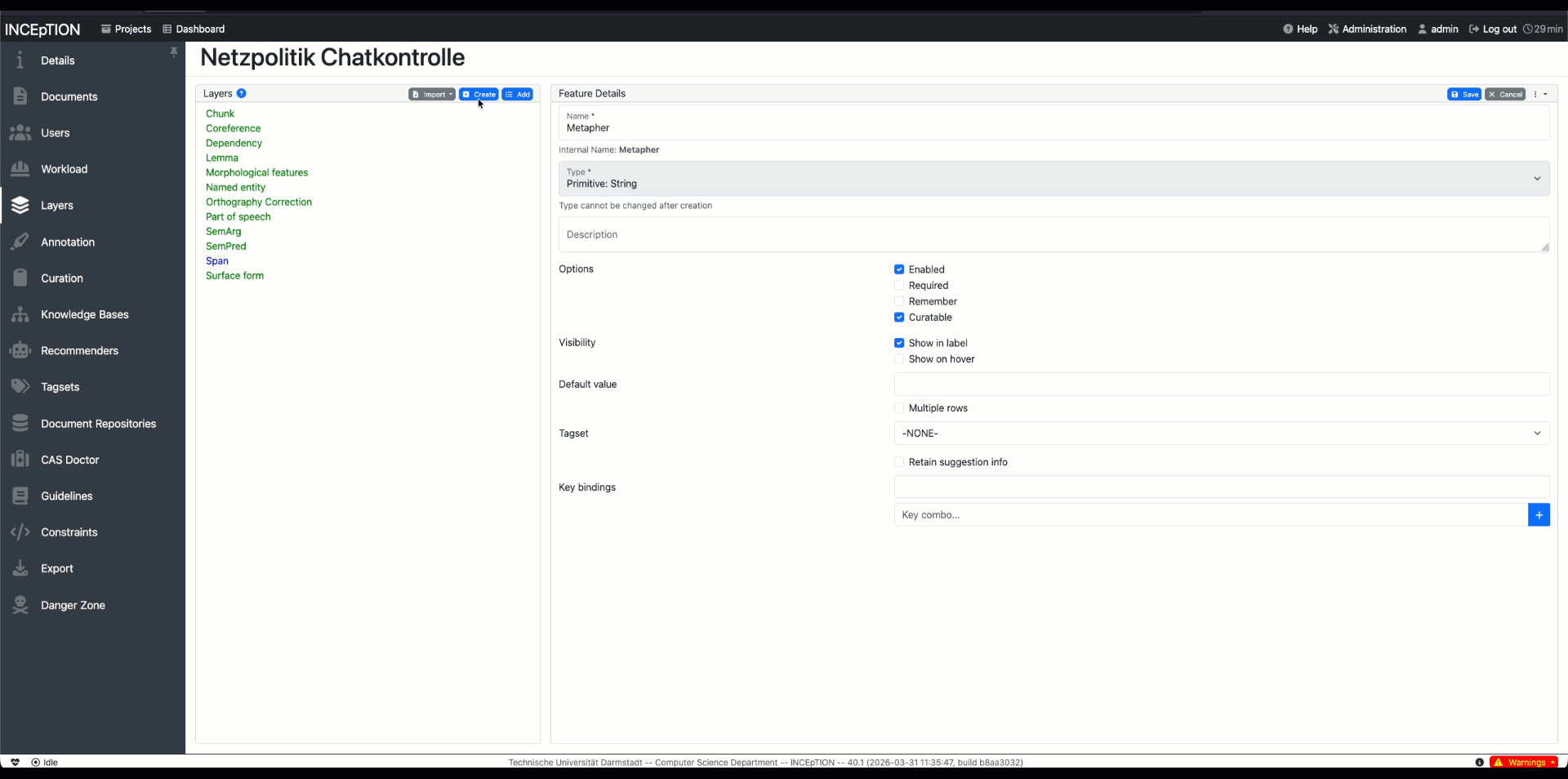Screen dimensions: 1568x779
Task: Click the Danger Zone skull icon
Action: tap(20, 605)
